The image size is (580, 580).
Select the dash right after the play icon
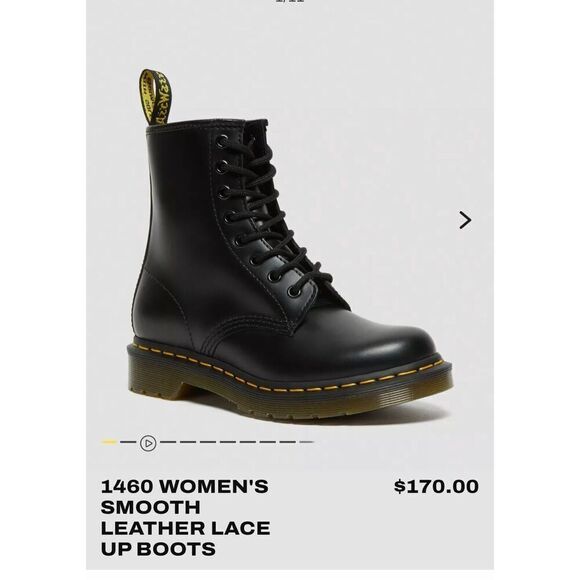pyautogui.click(x=168, y=442)
